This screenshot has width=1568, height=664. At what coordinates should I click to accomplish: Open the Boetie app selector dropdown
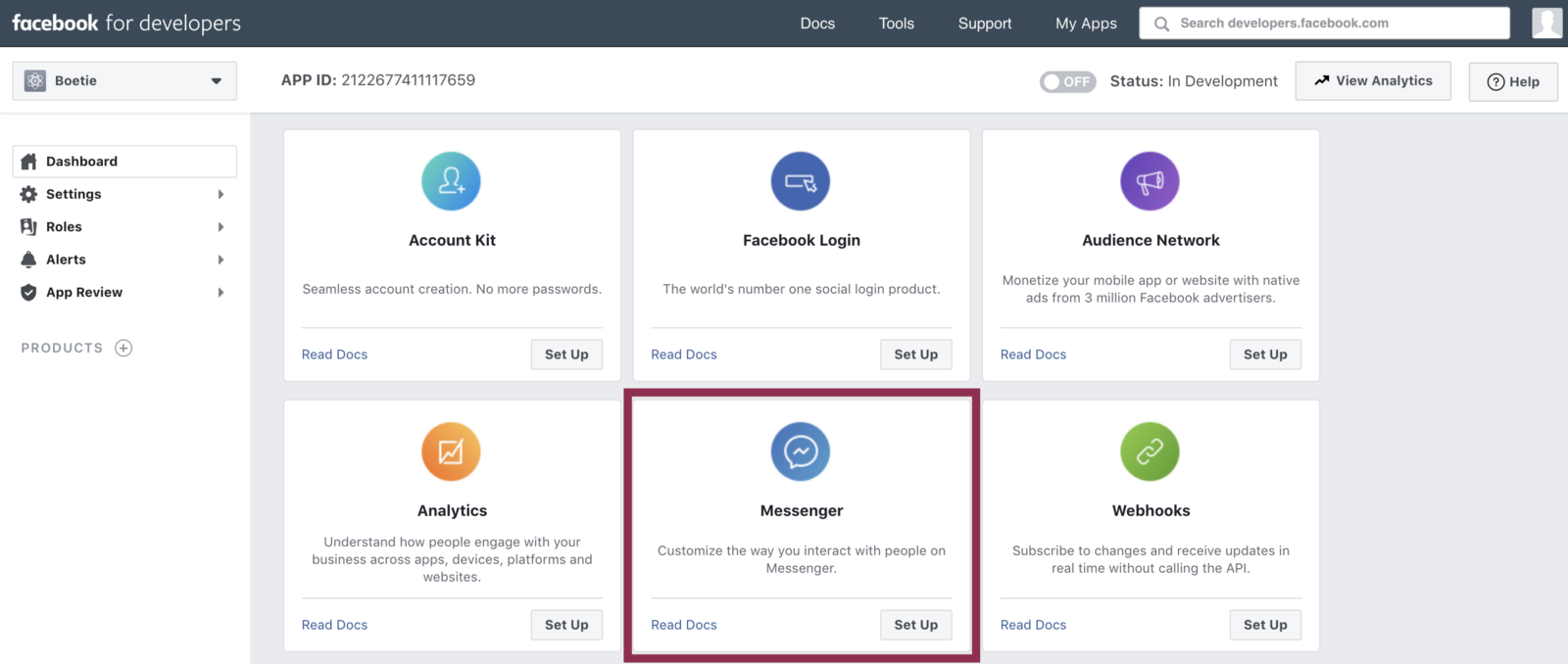(124, 80)
